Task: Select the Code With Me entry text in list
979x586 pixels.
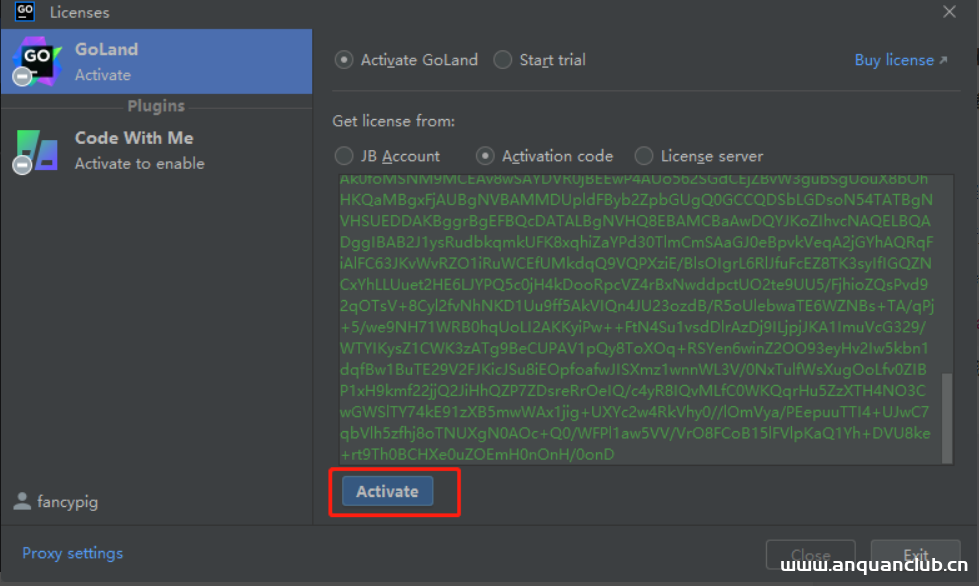Action: click(x=134, y=150)
